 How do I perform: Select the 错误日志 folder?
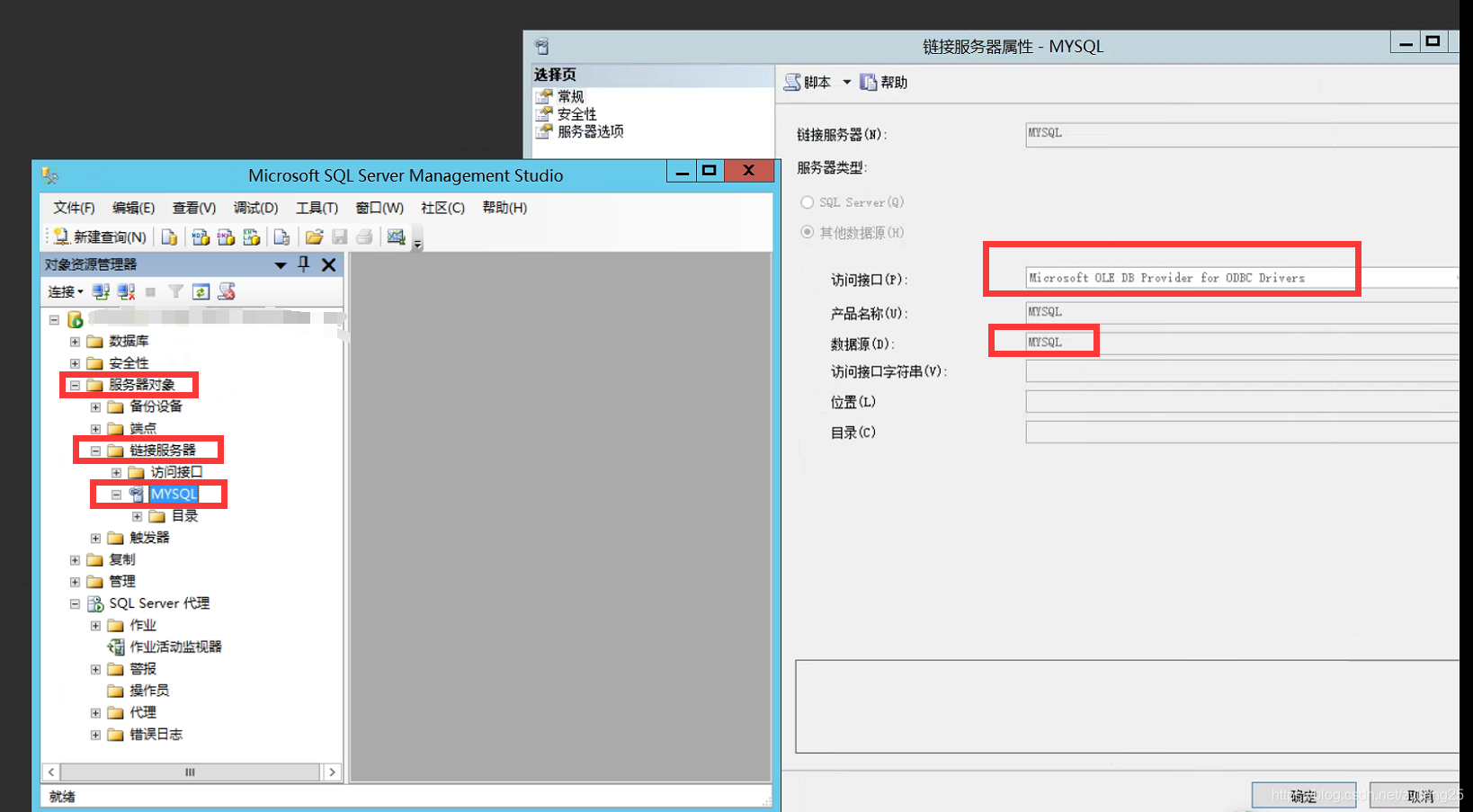156,734
